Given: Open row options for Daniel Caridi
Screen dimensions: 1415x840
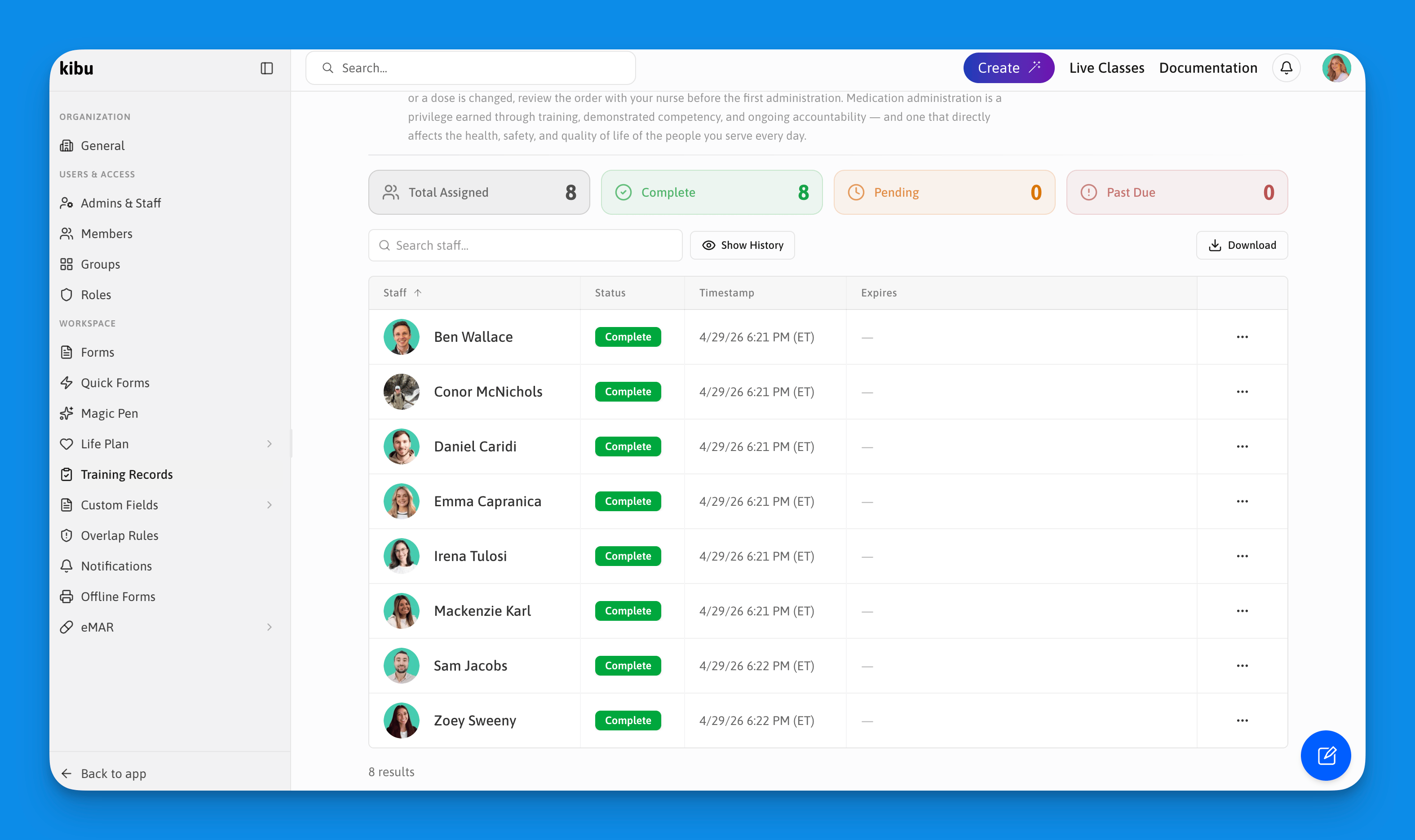Looking at the screenshot, I should (x=1242, y=447).
